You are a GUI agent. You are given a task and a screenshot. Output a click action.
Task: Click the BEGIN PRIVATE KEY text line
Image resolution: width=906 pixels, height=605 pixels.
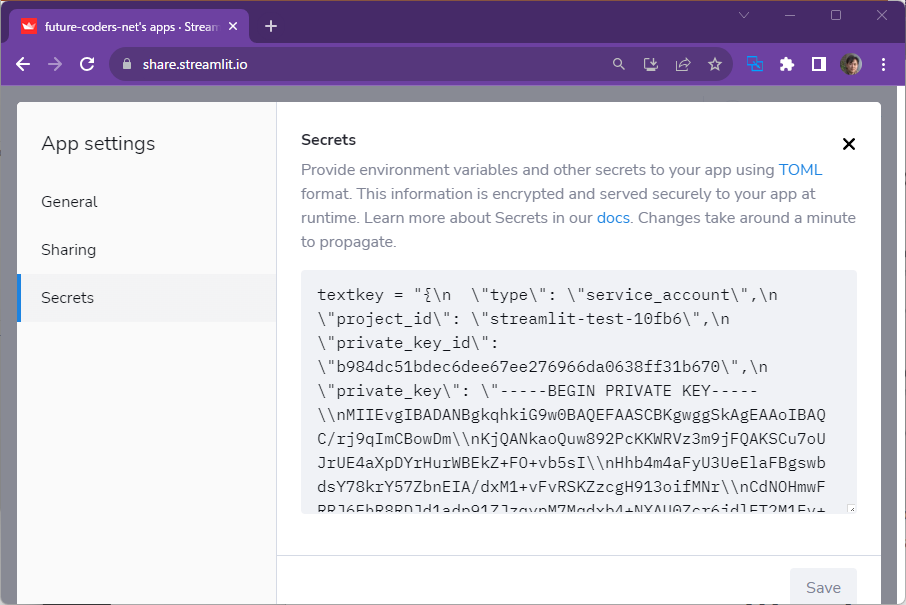point(537,391)
